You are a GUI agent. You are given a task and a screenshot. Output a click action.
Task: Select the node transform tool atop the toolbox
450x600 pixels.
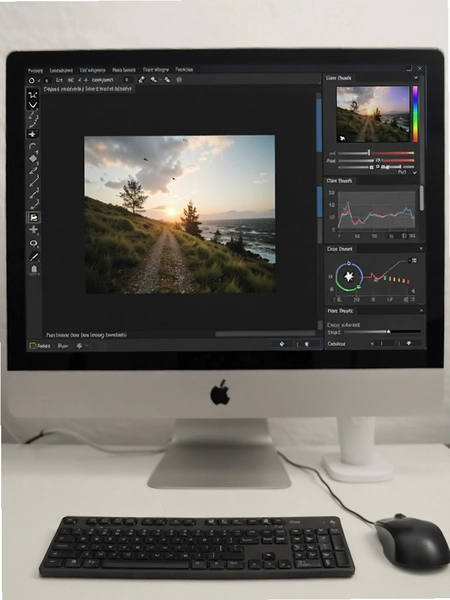pyautogui.click(x=33, y=95)
